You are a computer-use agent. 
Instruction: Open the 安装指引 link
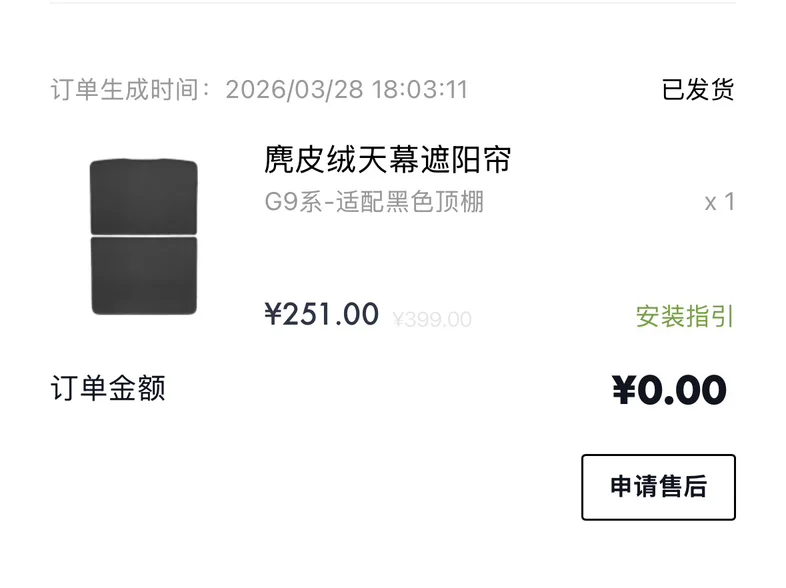coord(685,317)
